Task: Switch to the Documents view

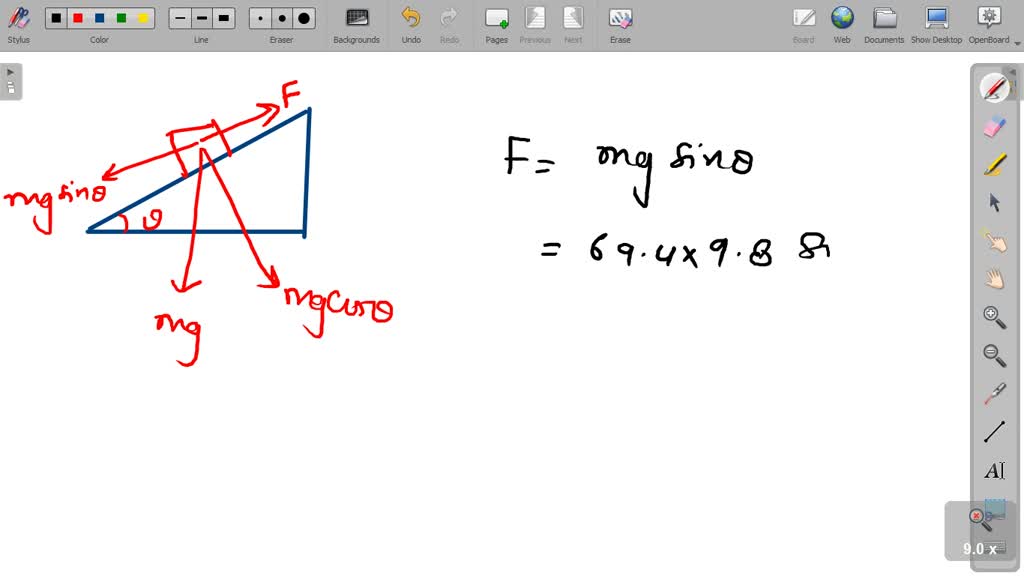Action: point(884,24)
